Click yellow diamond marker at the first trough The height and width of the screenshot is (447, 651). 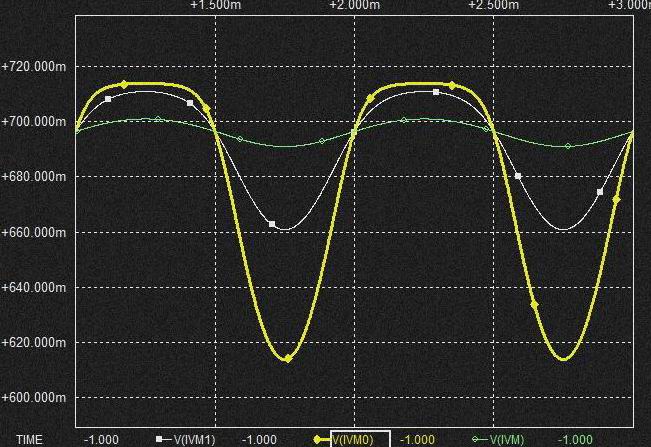(288, 358)
